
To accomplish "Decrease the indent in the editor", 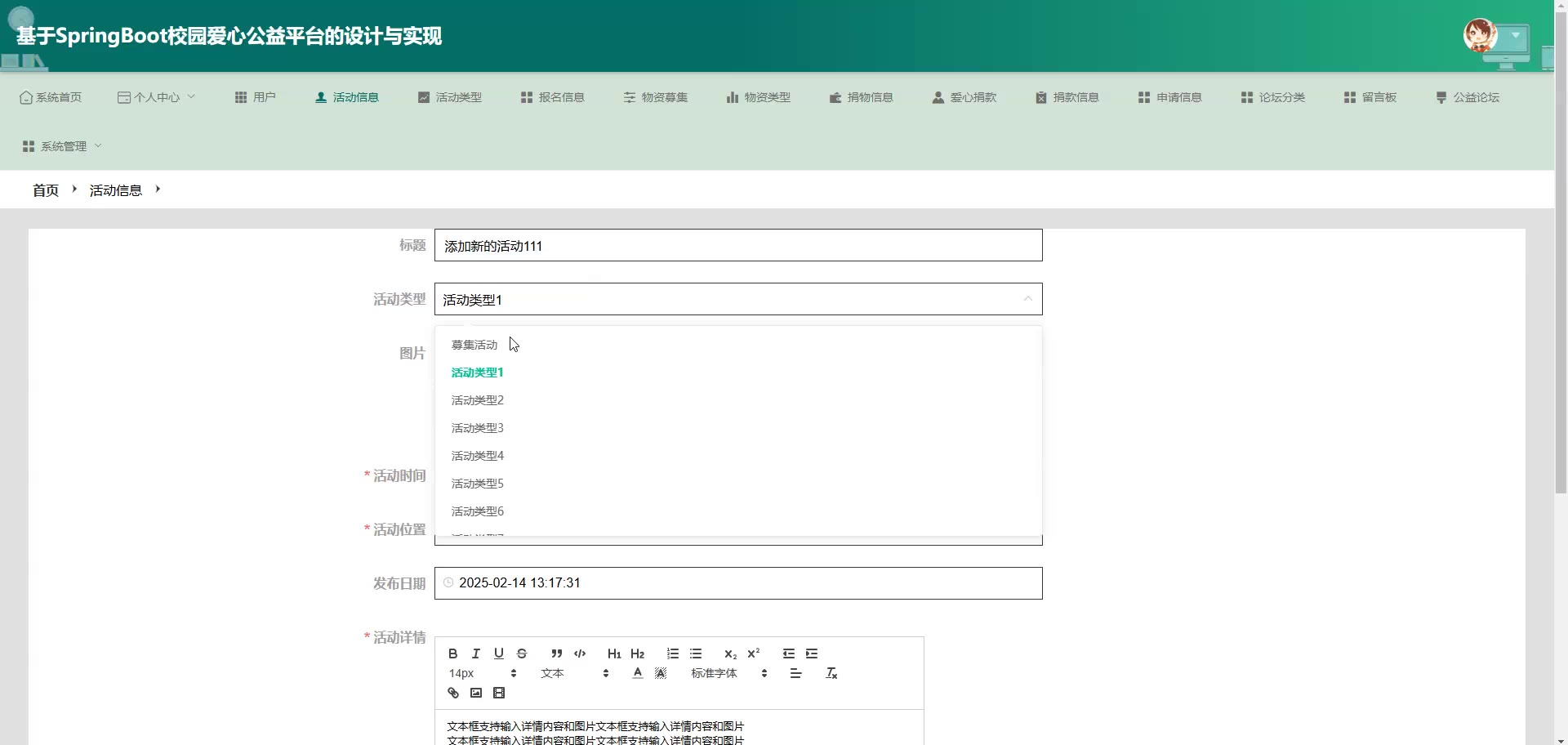I will (x=788, y=654).
